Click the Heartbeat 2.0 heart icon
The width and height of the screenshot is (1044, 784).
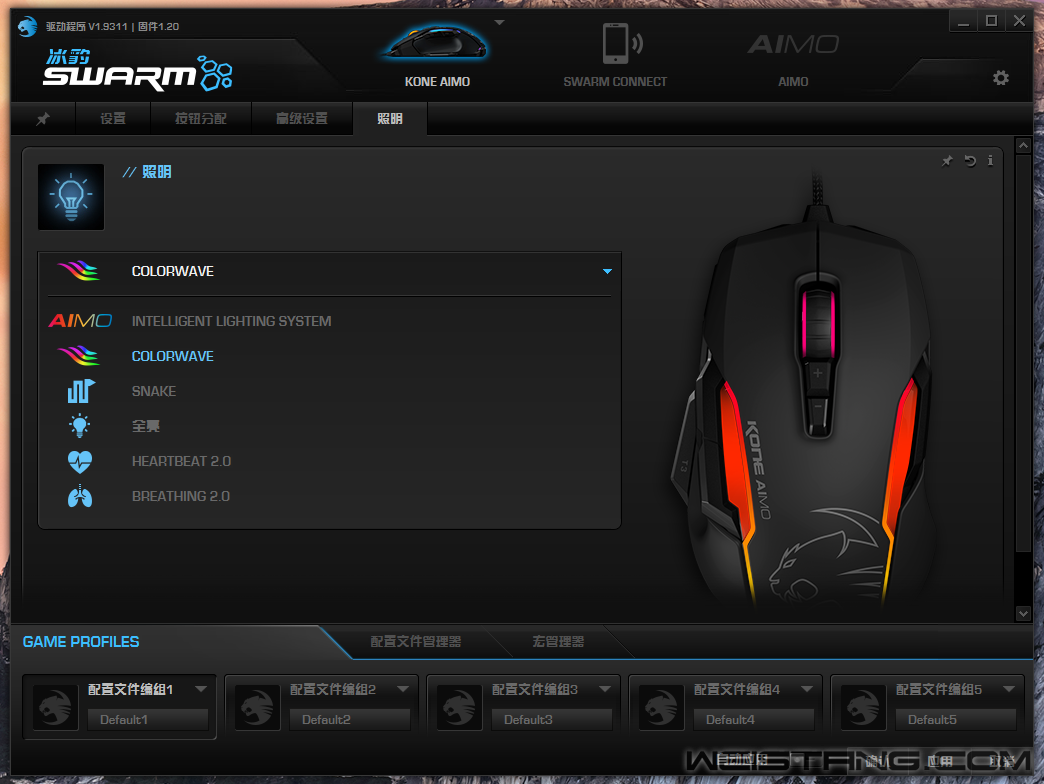click(80, 461)
